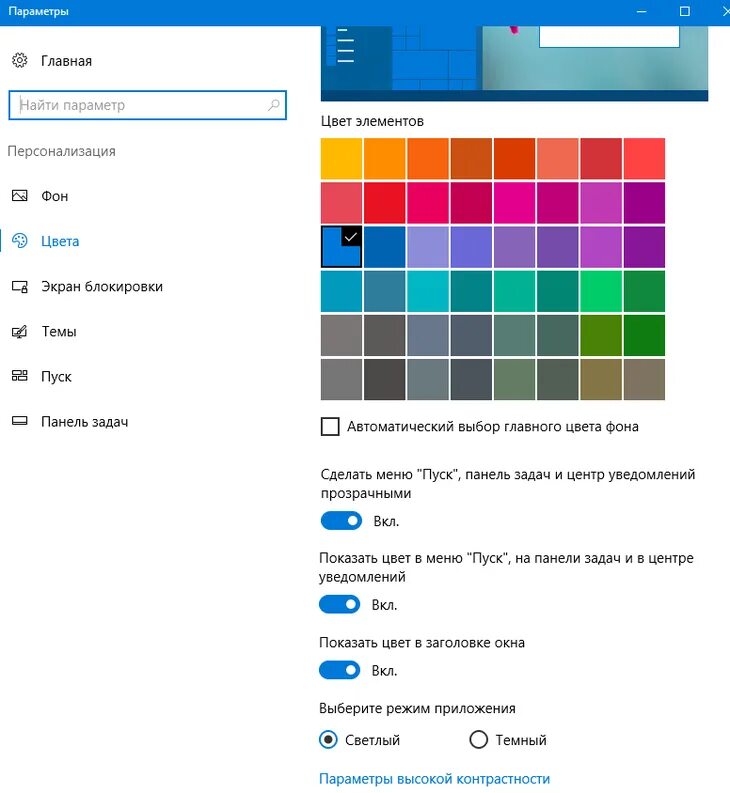Click the Пуск tiles icon
Screen dimensions: 730x793
(20, 377)
